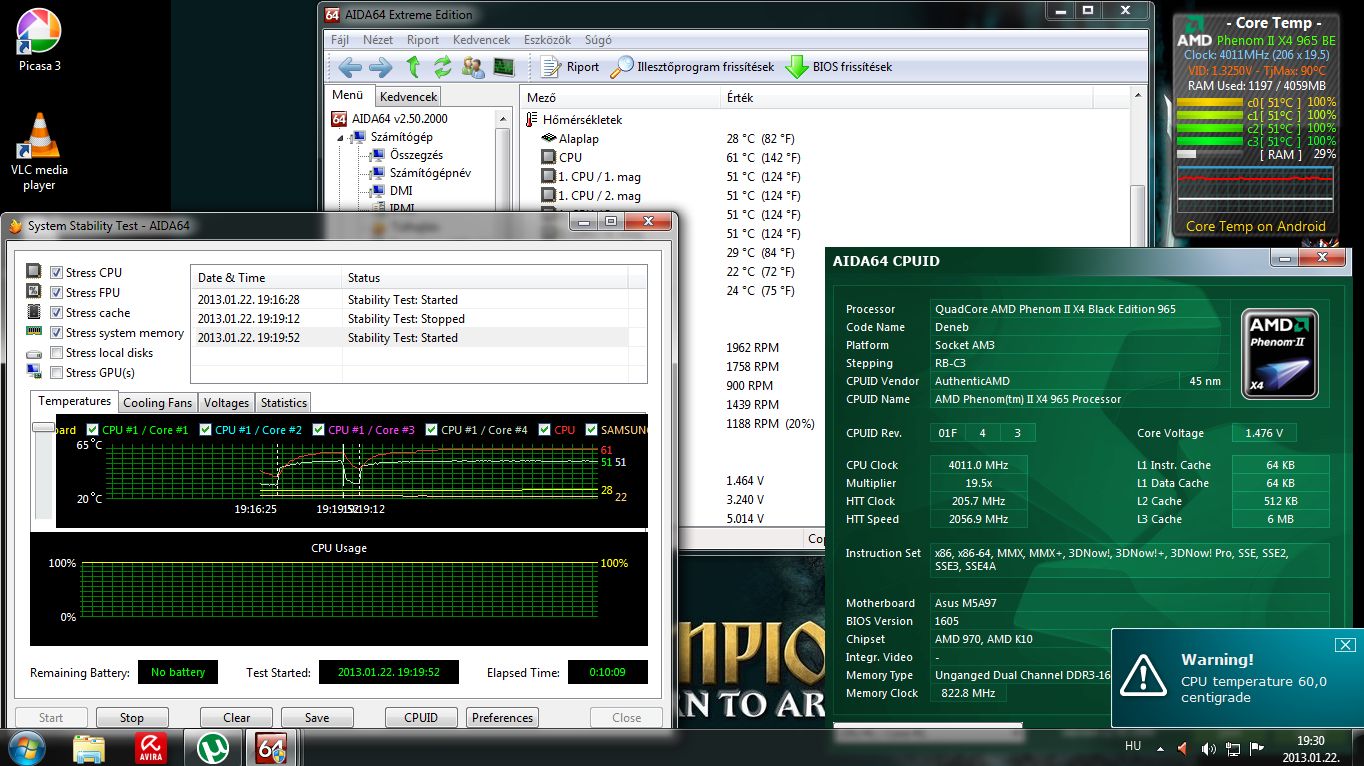Click the thermometer icon beside Hőmérsékletek
Viewport: 1364px width, 766px height.
pyautogui.click(x=532, y=119)
